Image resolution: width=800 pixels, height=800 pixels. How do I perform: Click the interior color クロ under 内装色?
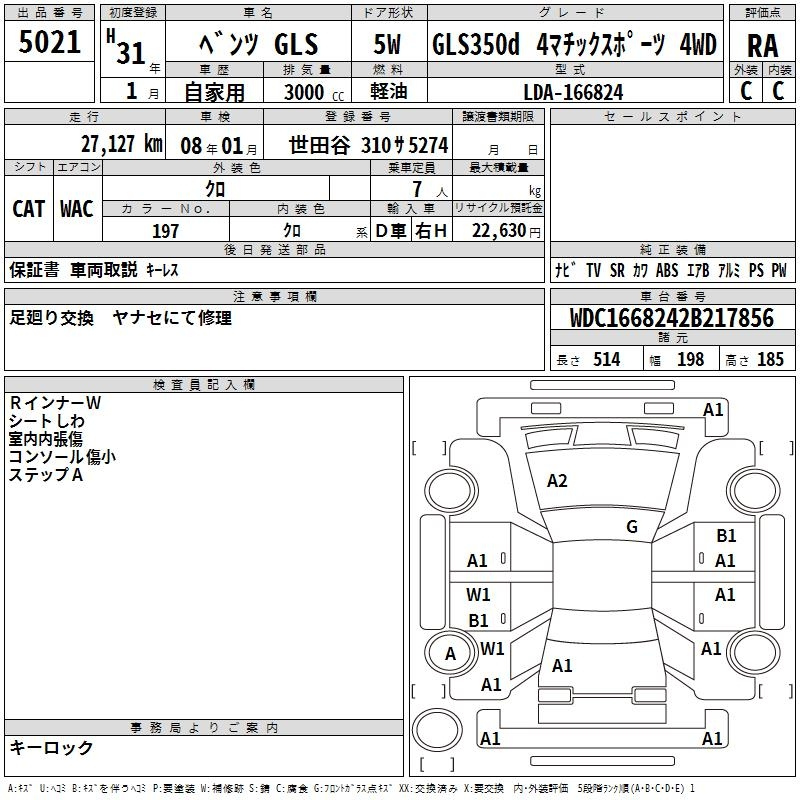292,231
